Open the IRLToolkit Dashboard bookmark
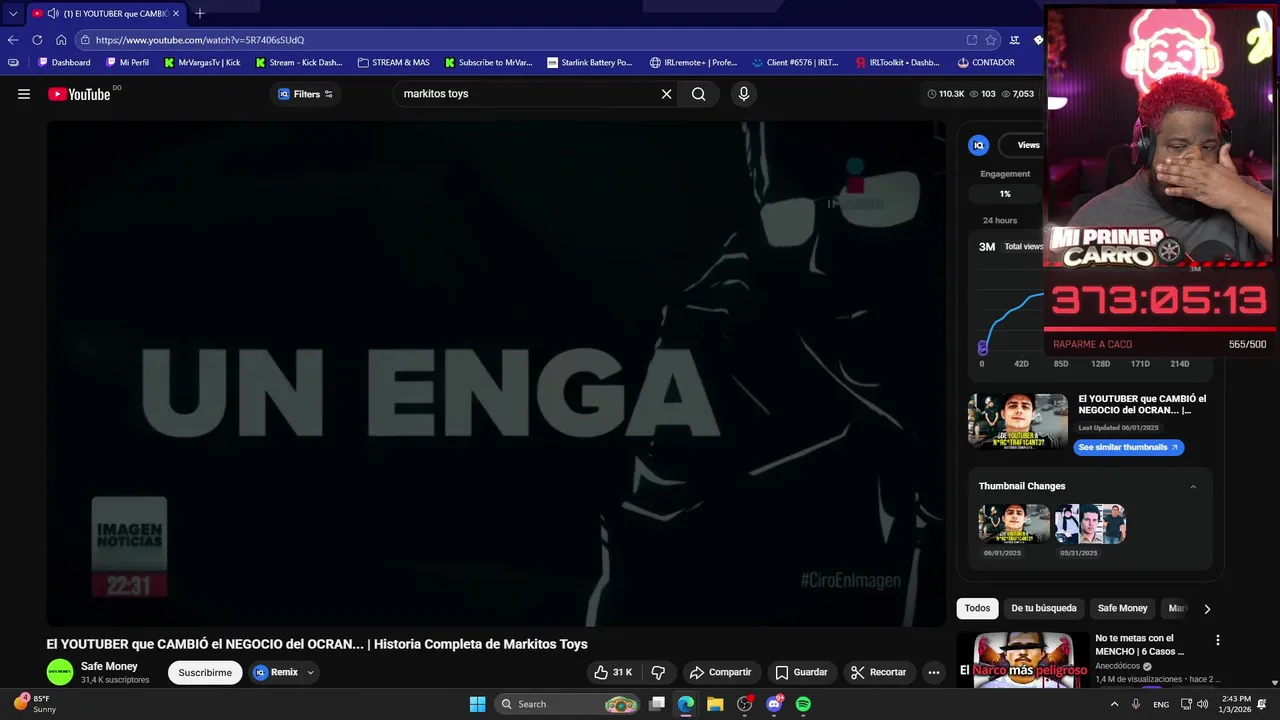 click(897, 62)
